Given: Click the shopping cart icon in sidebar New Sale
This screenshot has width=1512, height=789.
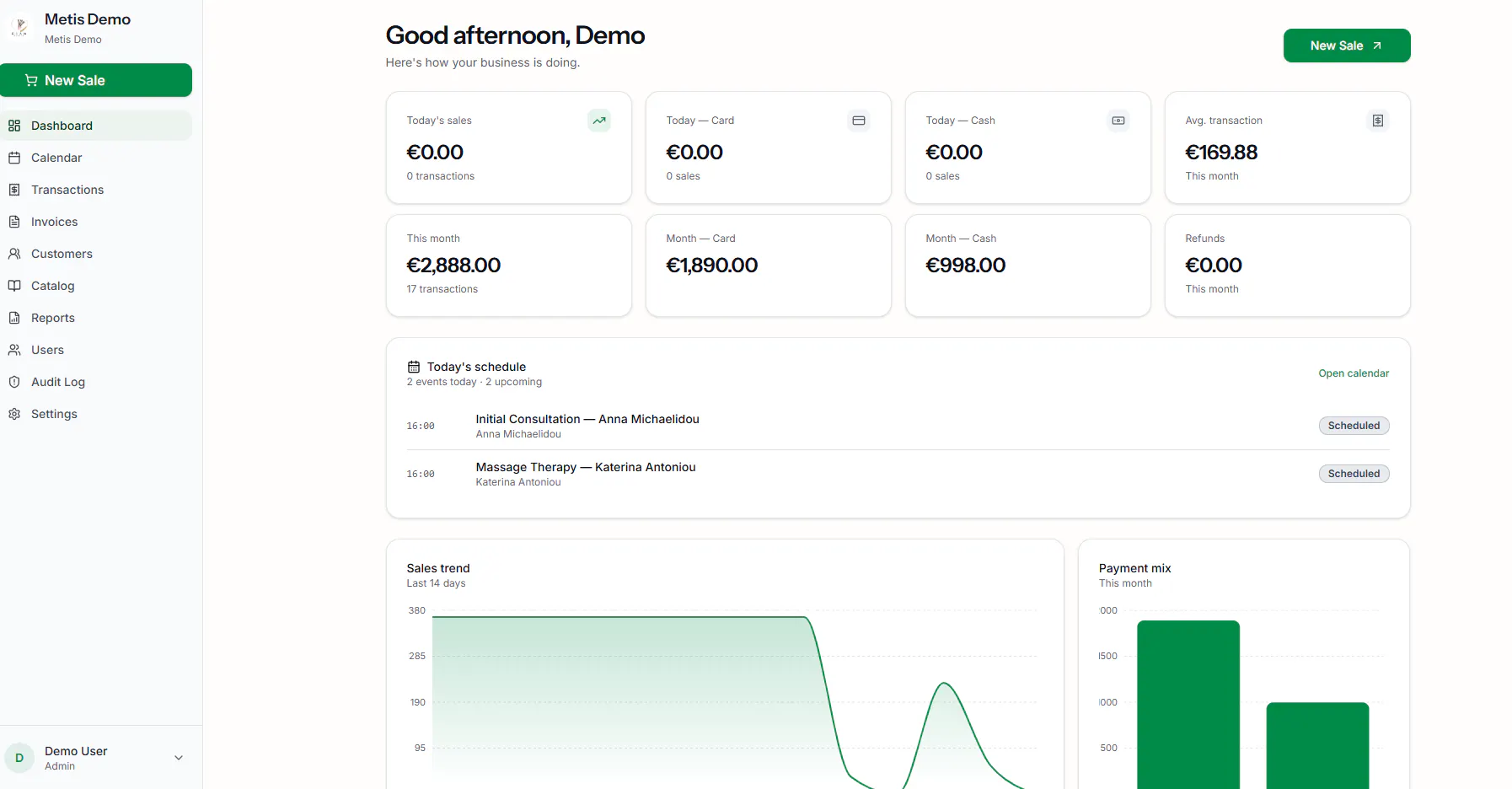Looking at the screenshot, I should [31, 80].
